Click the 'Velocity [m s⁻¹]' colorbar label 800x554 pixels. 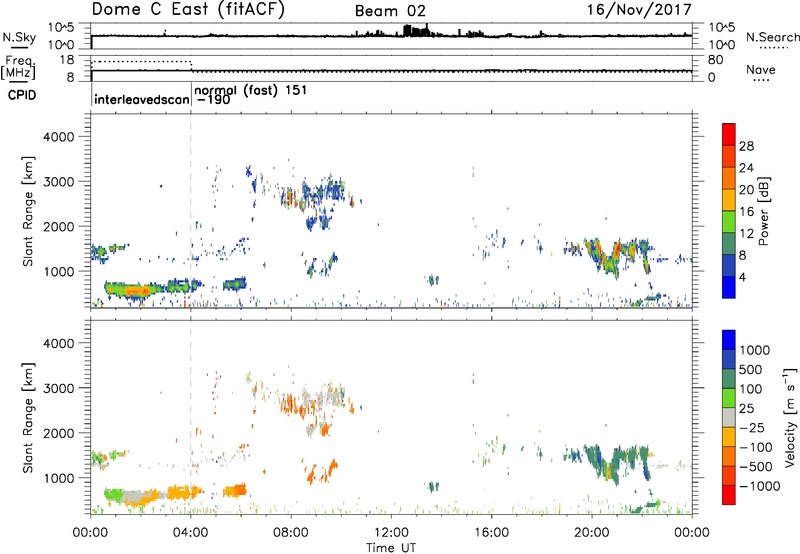[790, 417]
